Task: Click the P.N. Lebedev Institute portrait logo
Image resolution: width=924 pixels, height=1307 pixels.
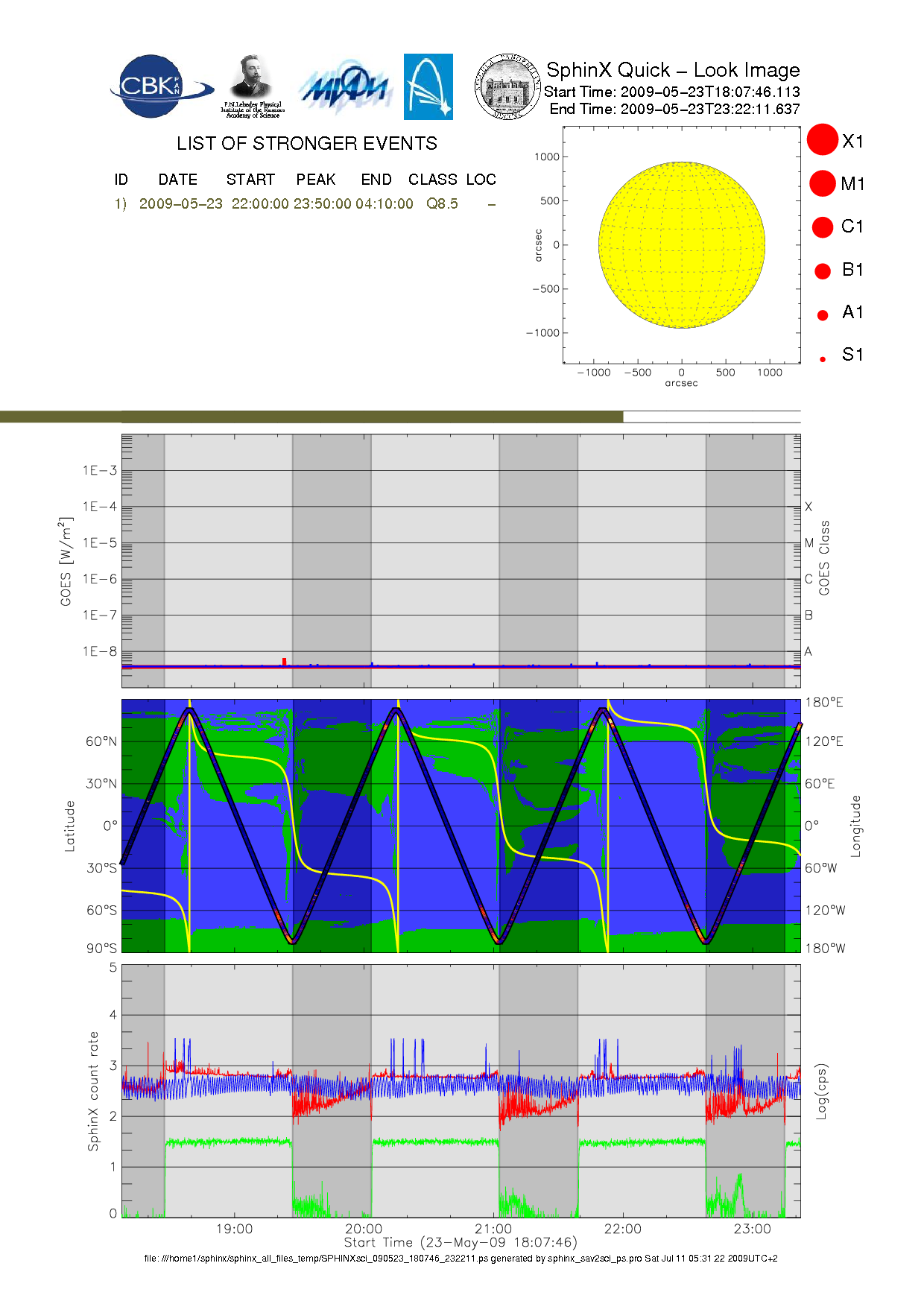Action: click(253, 86)
